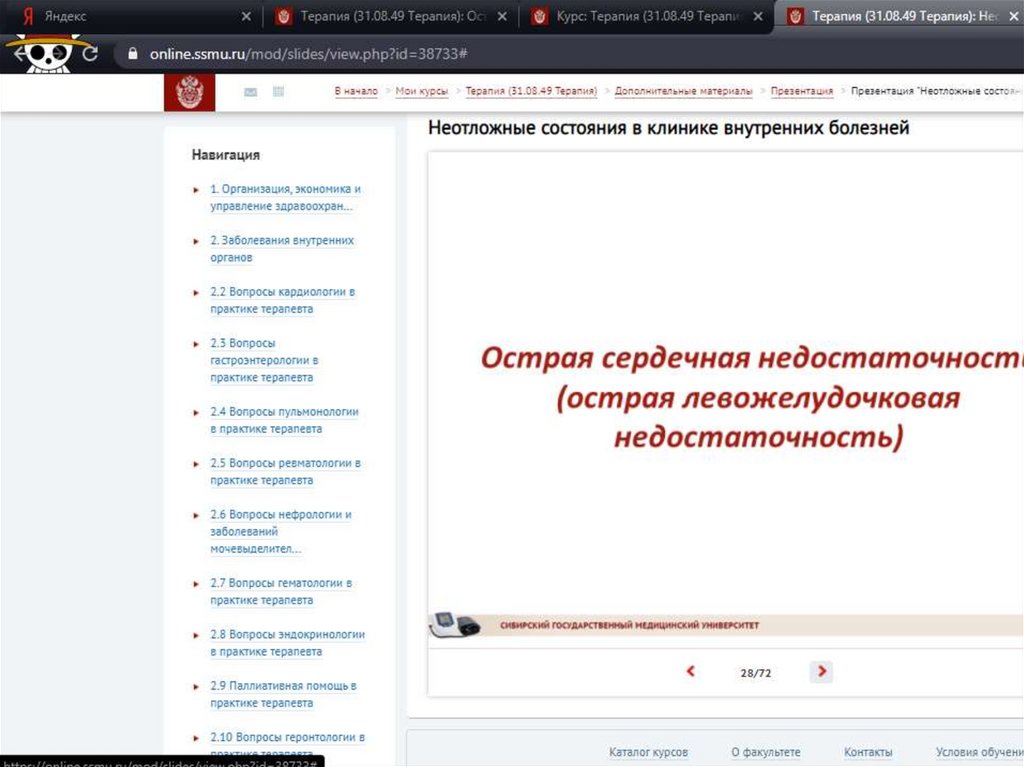Viewport: 1024px width, 767px height.
Task: Click the university crest logo in header
Action: click(189, 92)
